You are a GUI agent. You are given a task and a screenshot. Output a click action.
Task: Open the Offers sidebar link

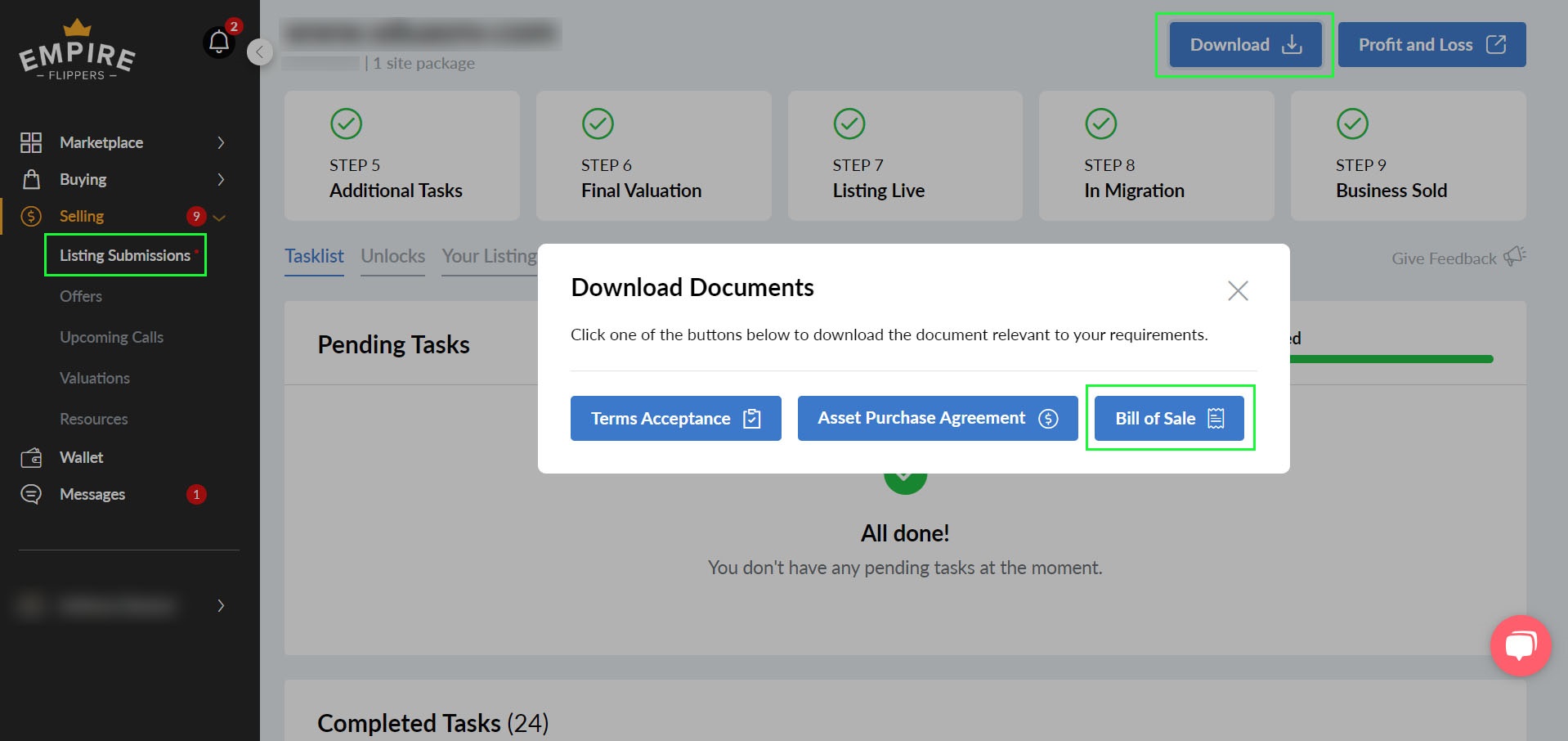click(81, 296)
